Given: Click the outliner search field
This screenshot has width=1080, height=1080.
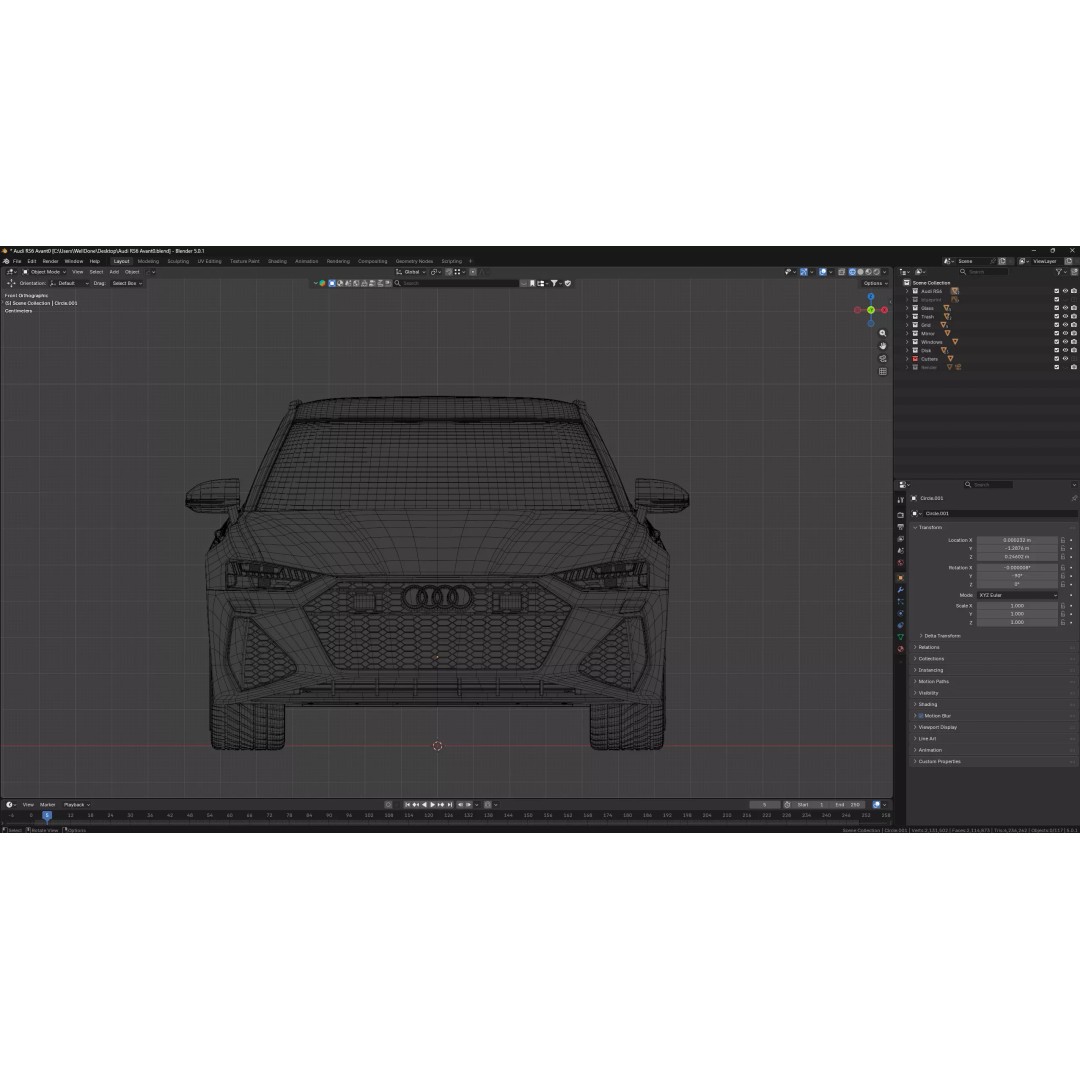Looking at the screenshot, I should (984, 272).
